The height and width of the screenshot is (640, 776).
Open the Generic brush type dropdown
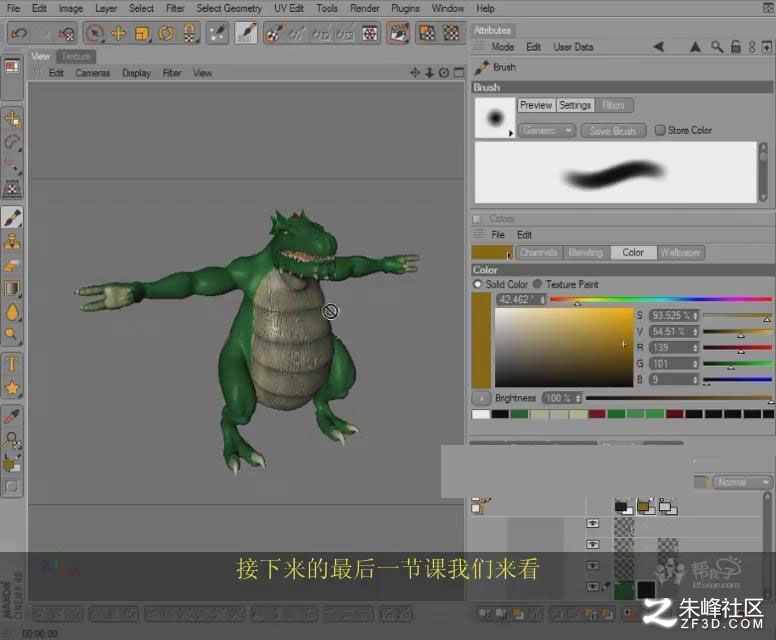click(x=547, y=131)
